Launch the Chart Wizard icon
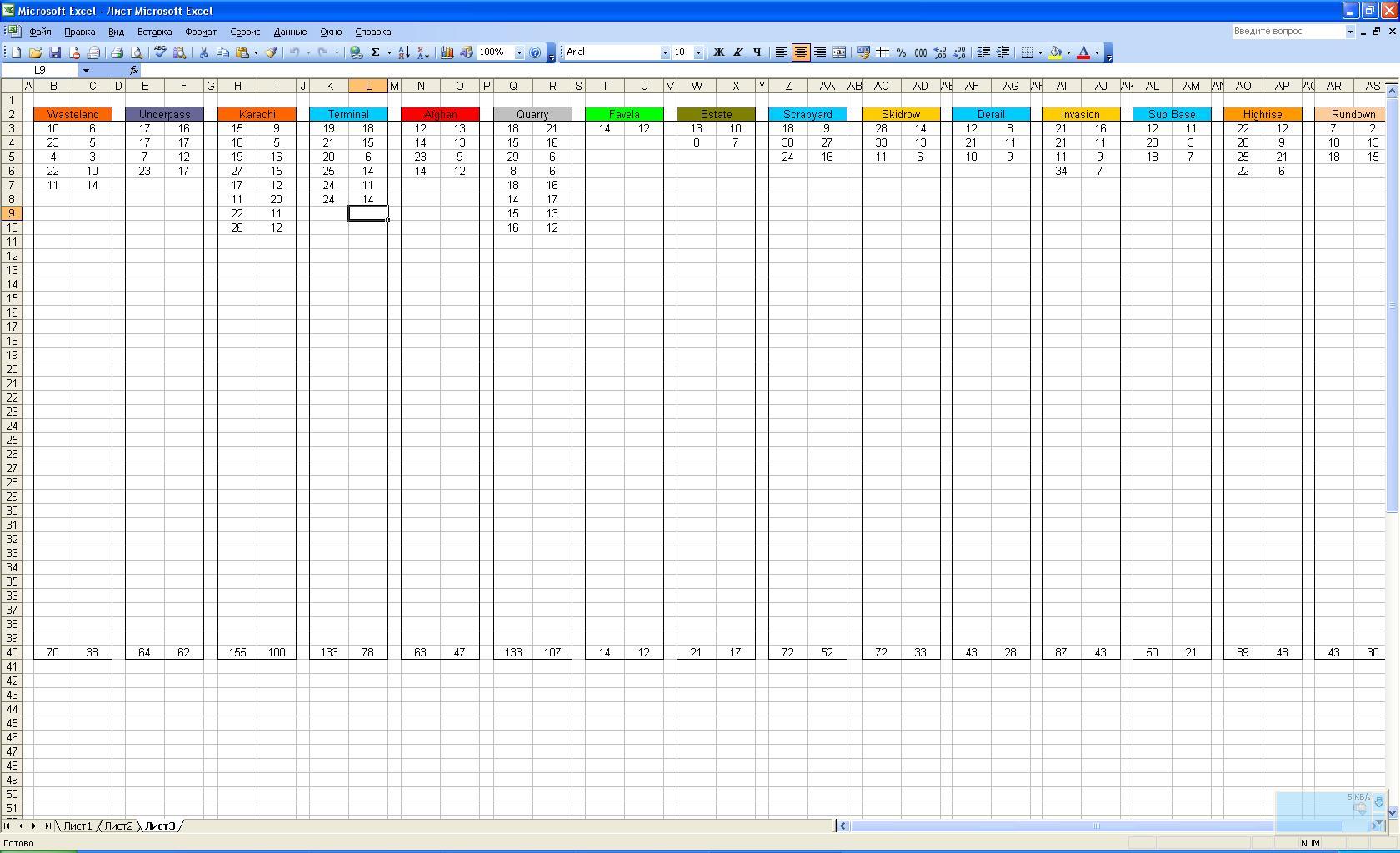This screenshot has width=1400, height=853. pos(447,52)
